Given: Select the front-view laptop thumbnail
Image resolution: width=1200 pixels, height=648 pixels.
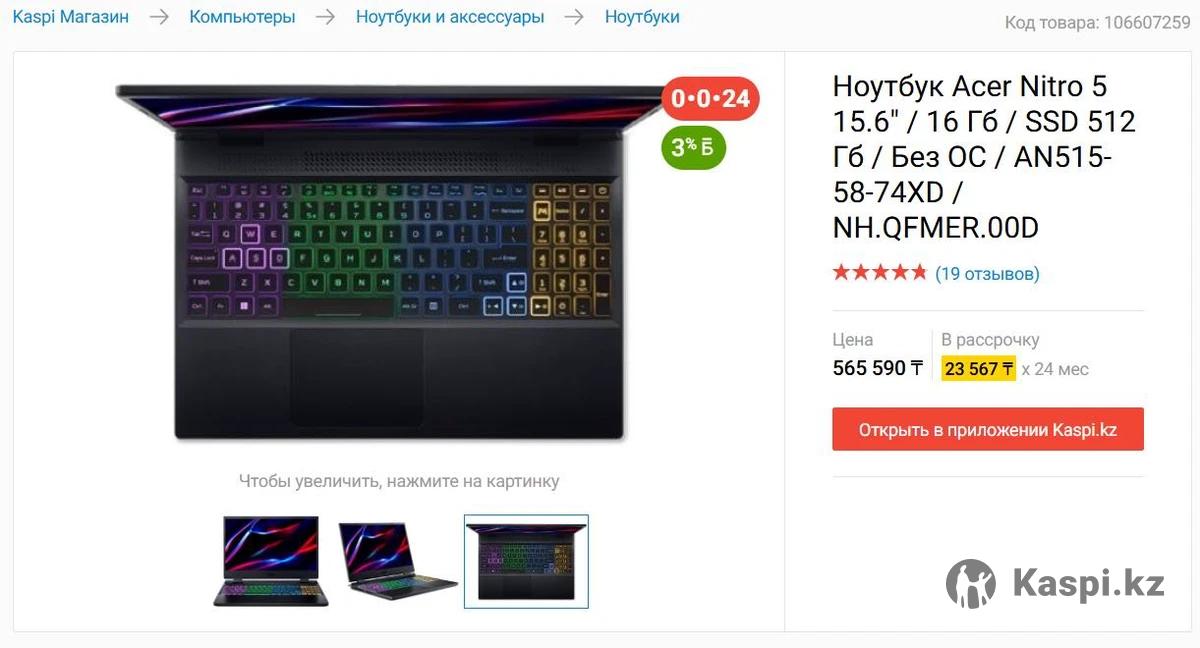Looking at the screenshot, I should (271, 561).
